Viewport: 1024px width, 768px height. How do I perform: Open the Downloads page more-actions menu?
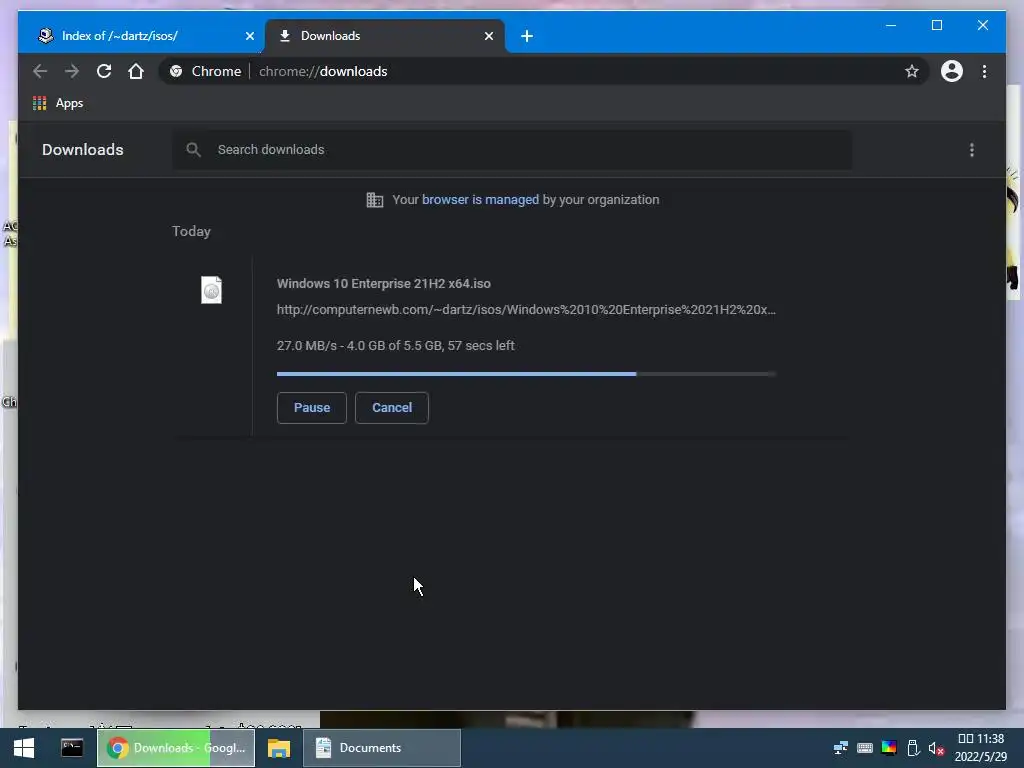[972, 150]
